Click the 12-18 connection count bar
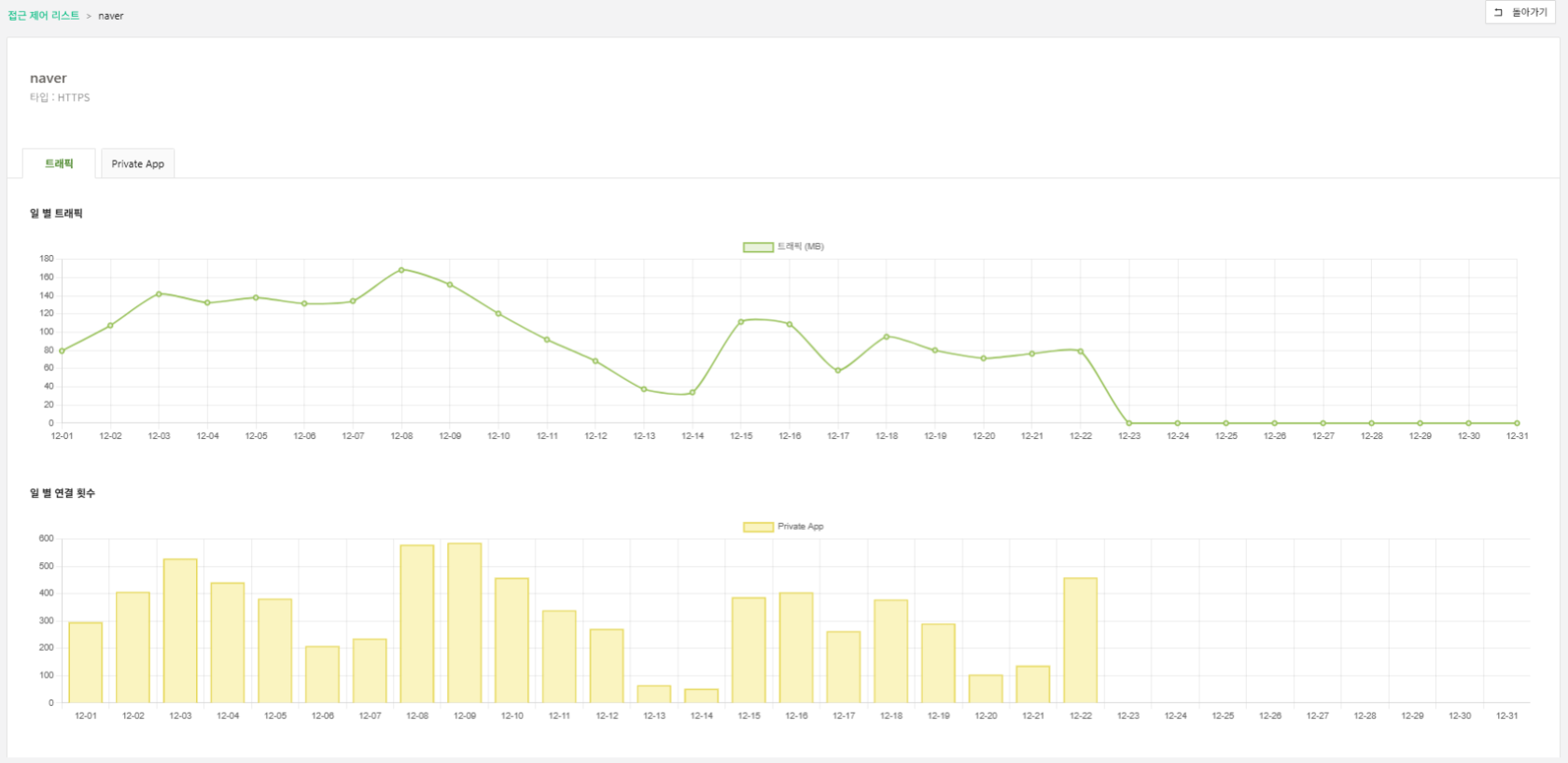Screen dimensions: 1568x763 coord(891,651)
